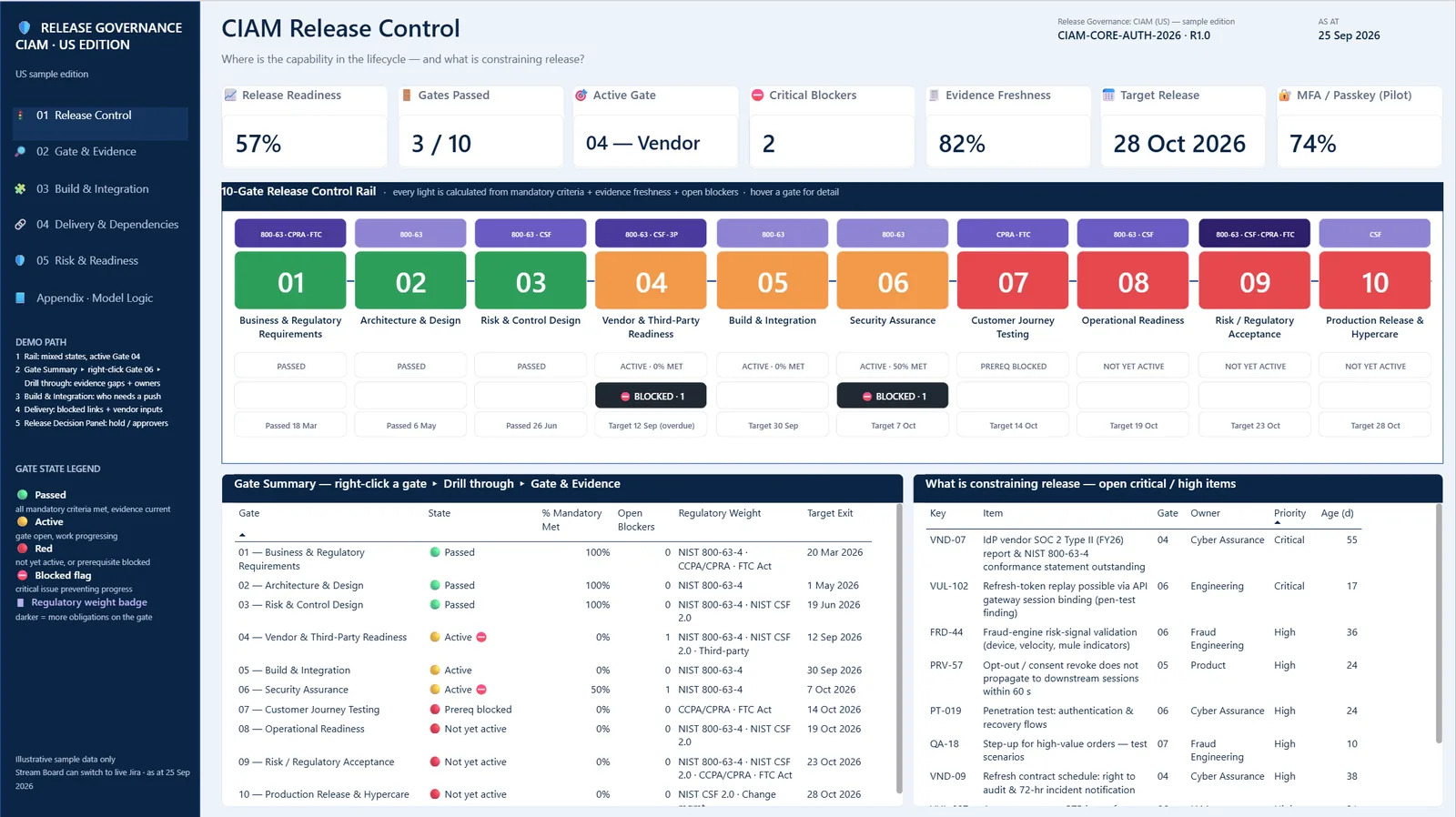The width and height of the screenshot is (1456, 817).
Task: Click the shield logo beside Release Governance
Action: (24, 28)
